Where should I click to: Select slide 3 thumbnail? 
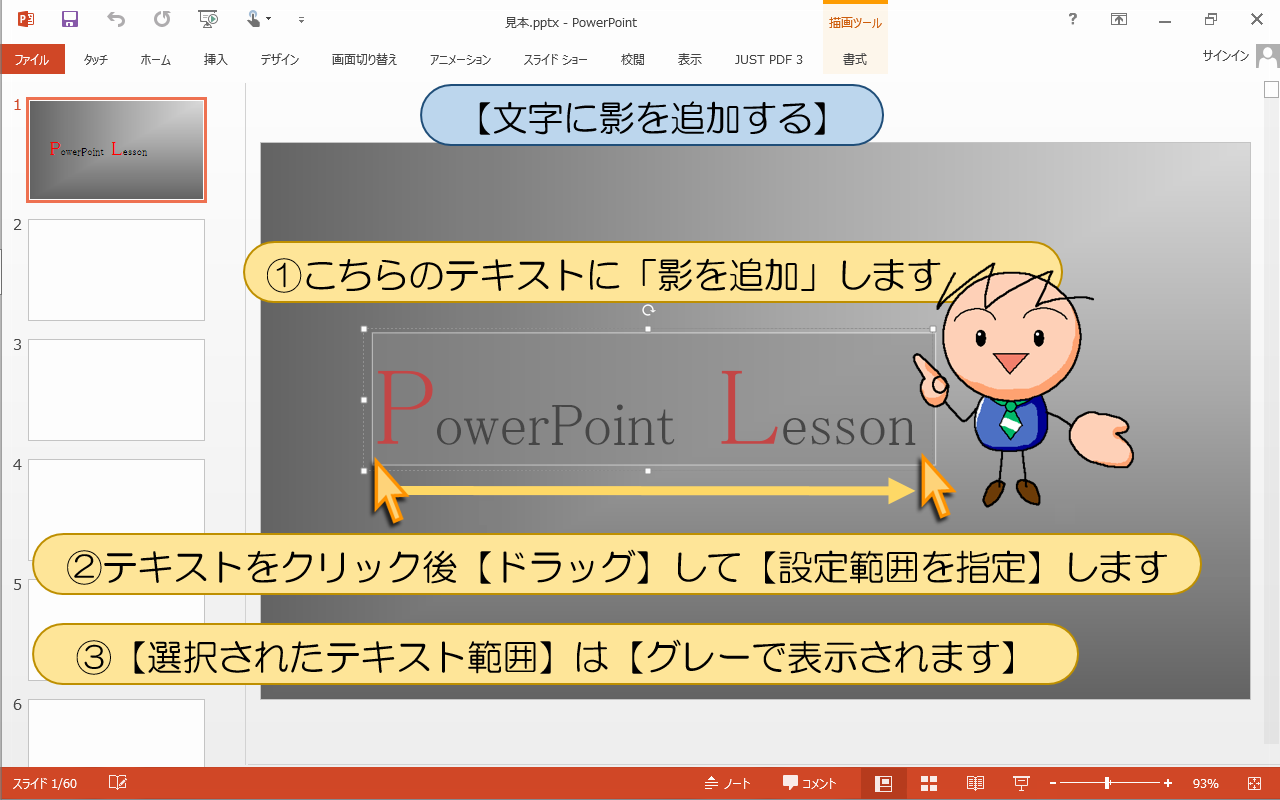coord(116,390)
